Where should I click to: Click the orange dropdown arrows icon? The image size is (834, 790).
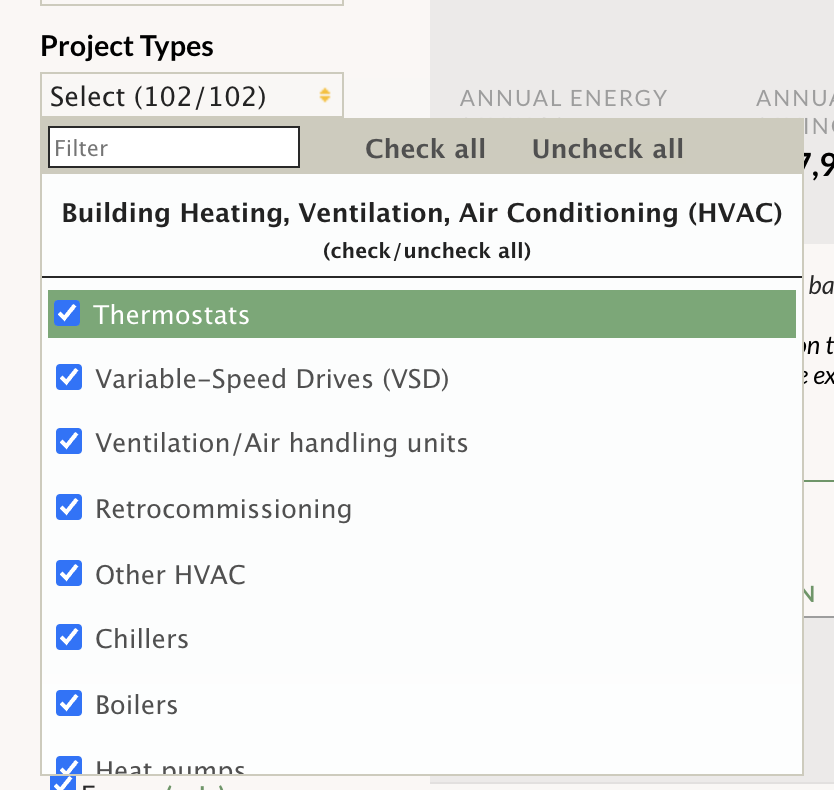click(325, 95)
